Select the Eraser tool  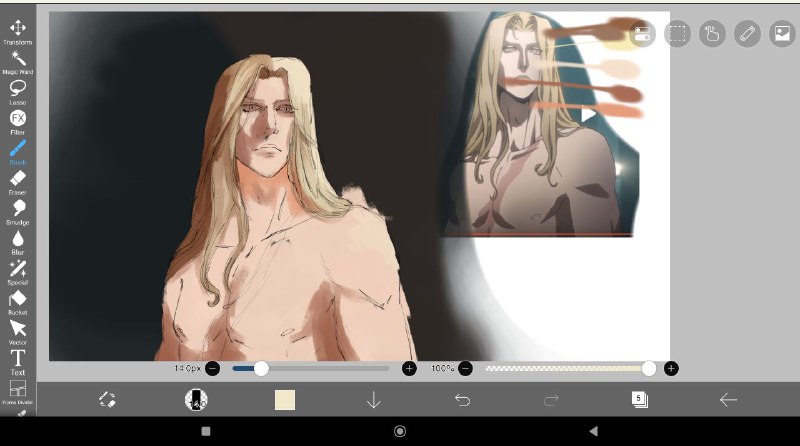tap(18, 183)
